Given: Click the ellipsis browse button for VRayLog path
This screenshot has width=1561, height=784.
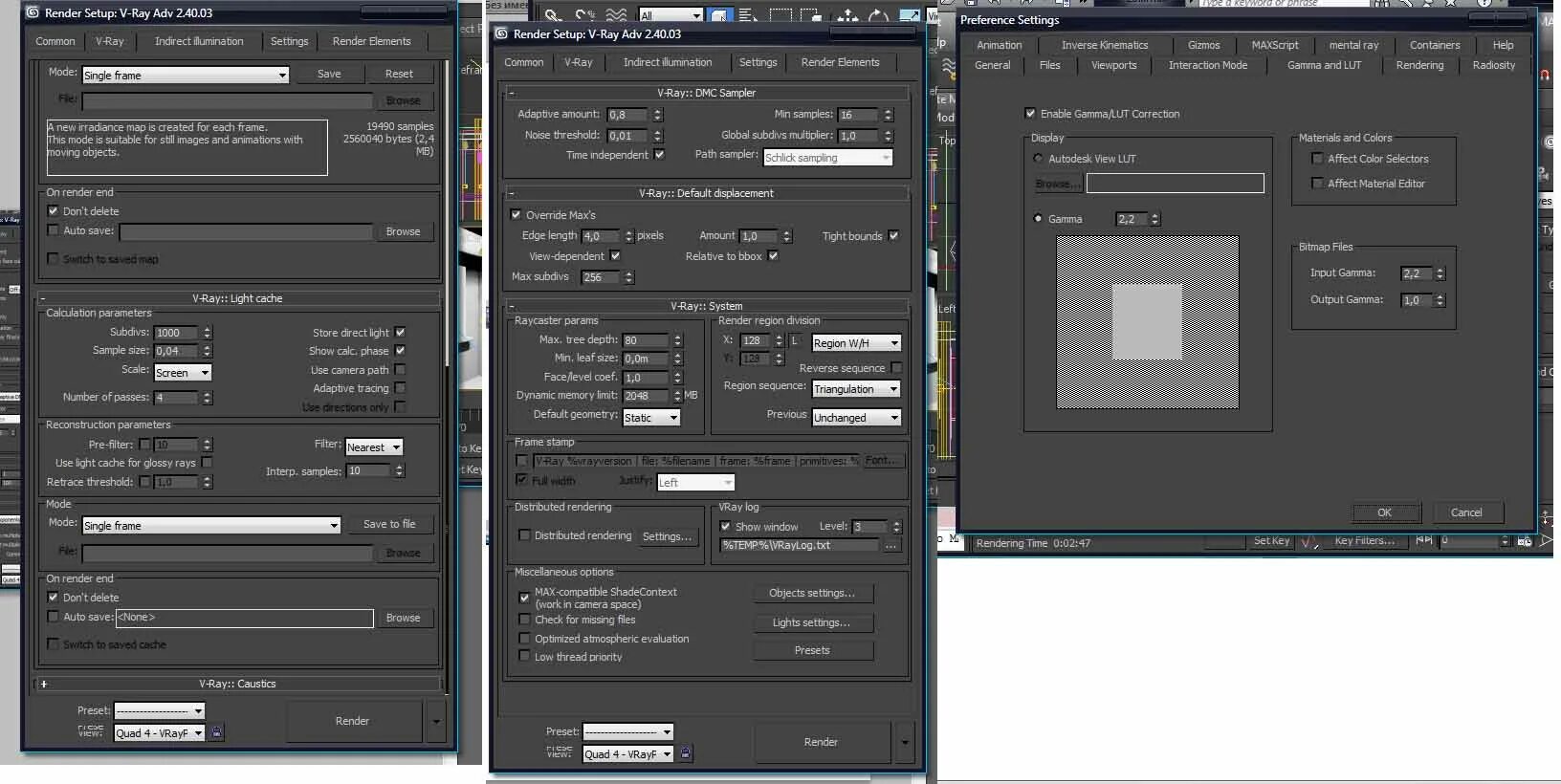Looking at the screenshot, I should 891,545.
